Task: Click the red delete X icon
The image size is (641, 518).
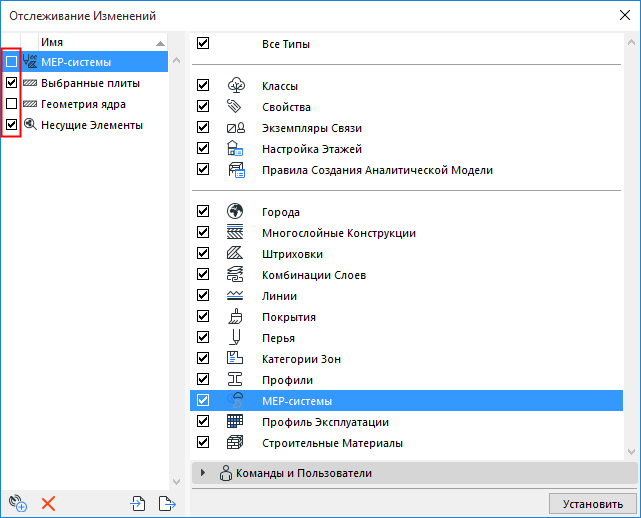Action: click(48, 503)
